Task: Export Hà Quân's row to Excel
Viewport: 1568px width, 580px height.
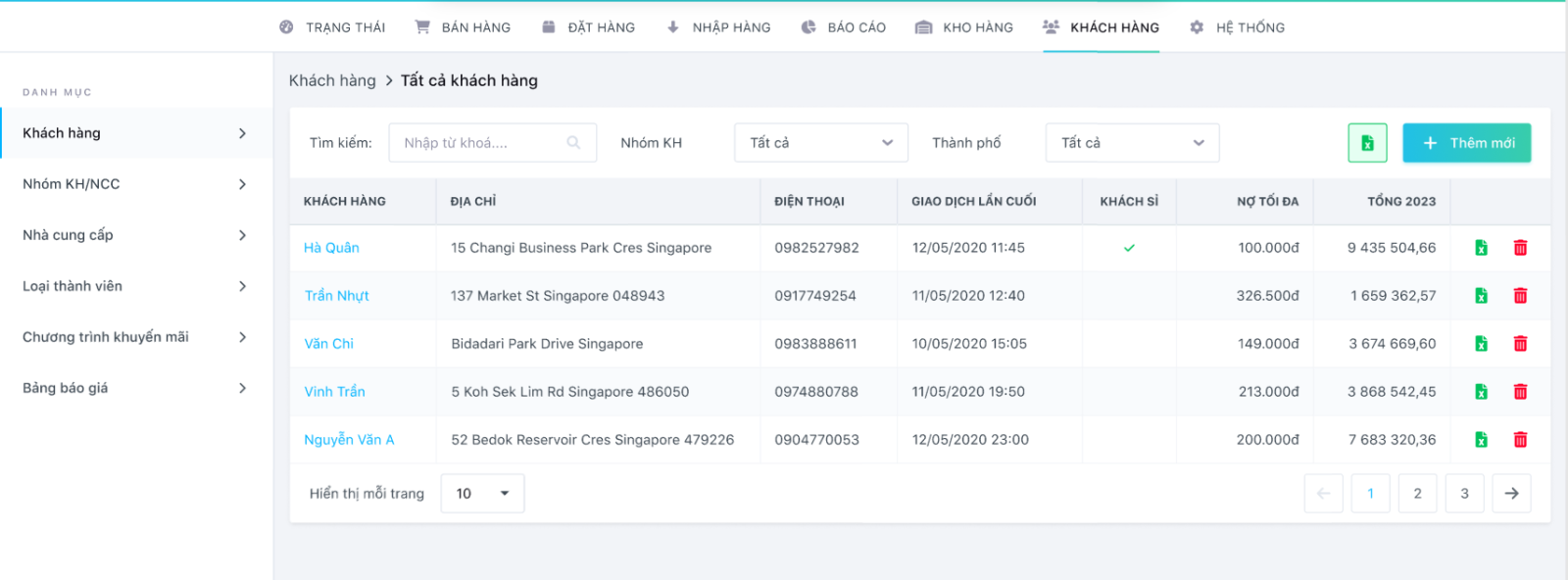Action: click(x=1481, y=248)
